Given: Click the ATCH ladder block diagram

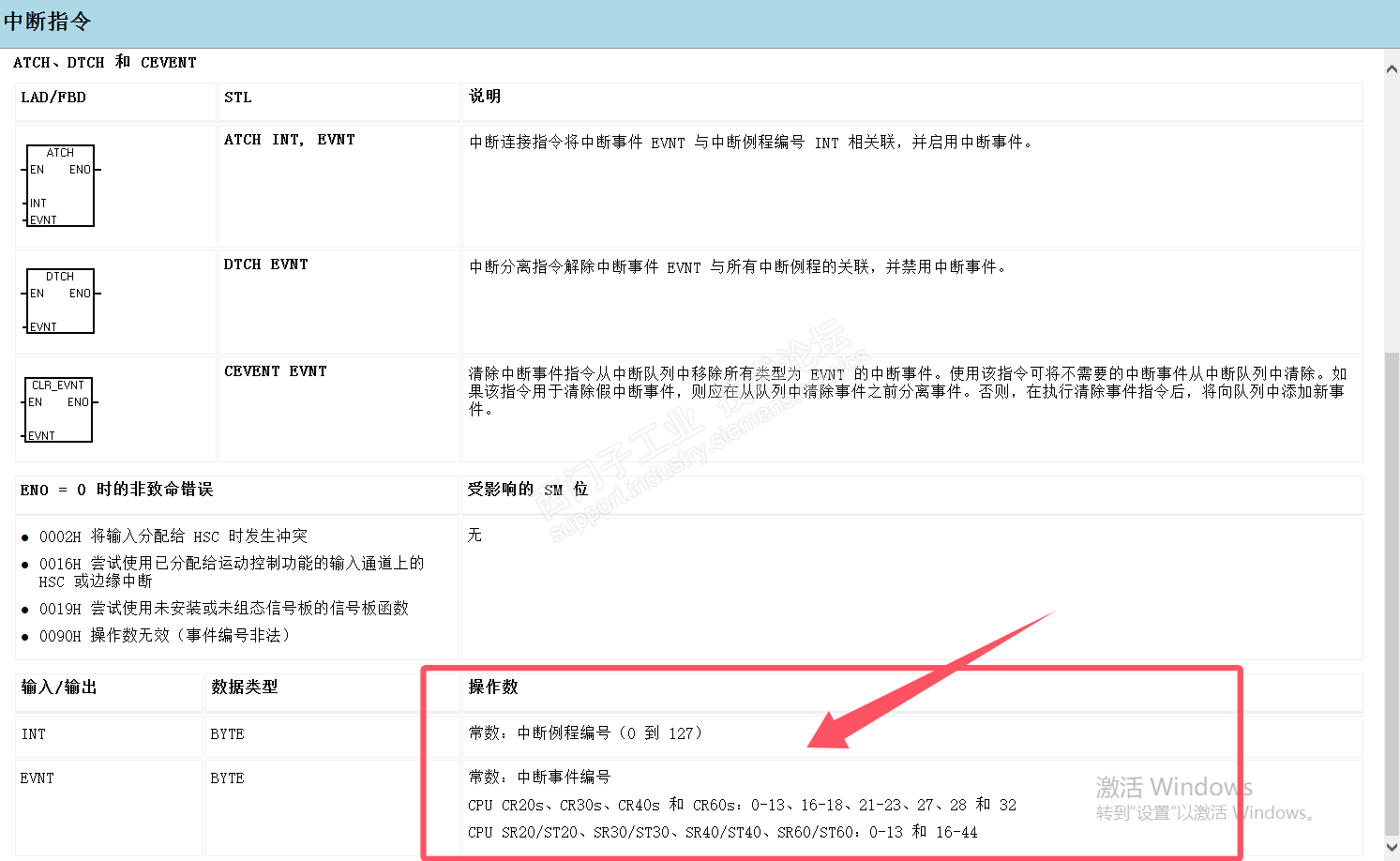Looking at the screenshot, I should (x=61, y=186).
